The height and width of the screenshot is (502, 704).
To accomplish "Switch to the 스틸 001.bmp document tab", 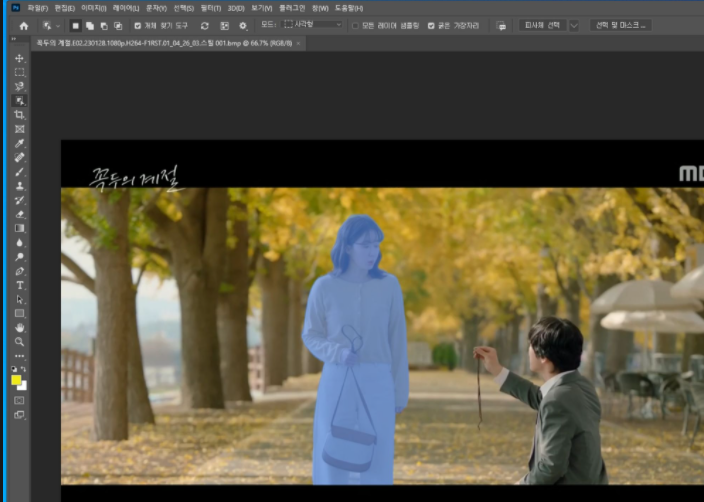I will 164,44.
